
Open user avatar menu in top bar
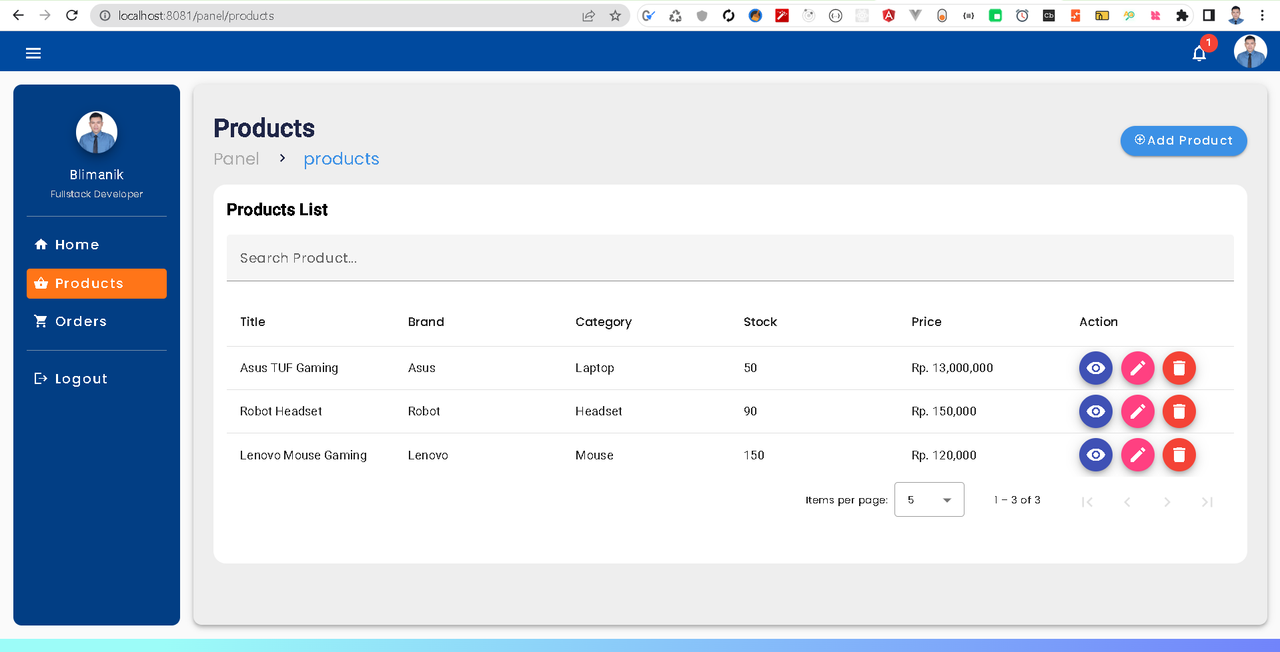[x=1250, y=52]
